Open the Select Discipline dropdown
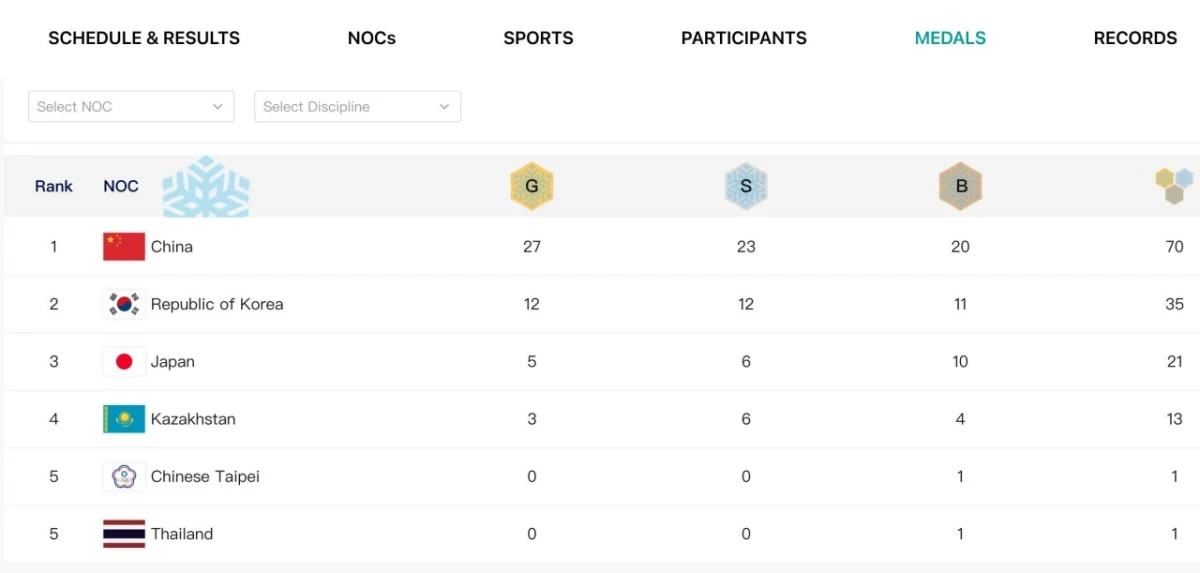 click(357, 107)
